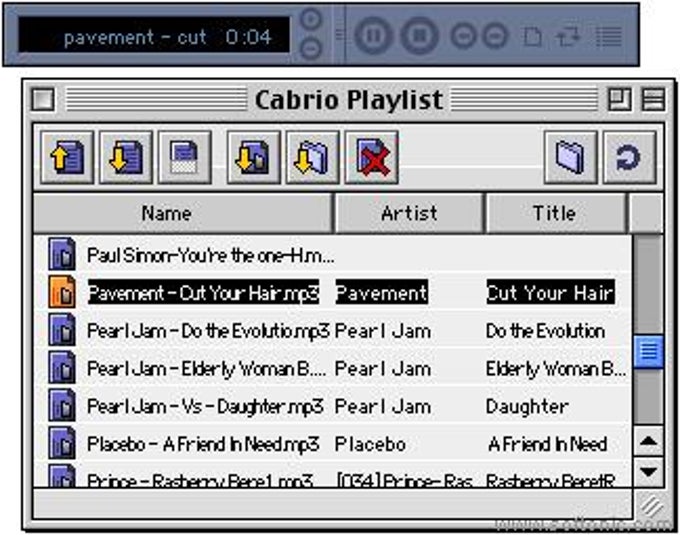The image size is (680, 535).
Task: Click the 'Placebo' artist cell
Action: click(x=370, y=444)
